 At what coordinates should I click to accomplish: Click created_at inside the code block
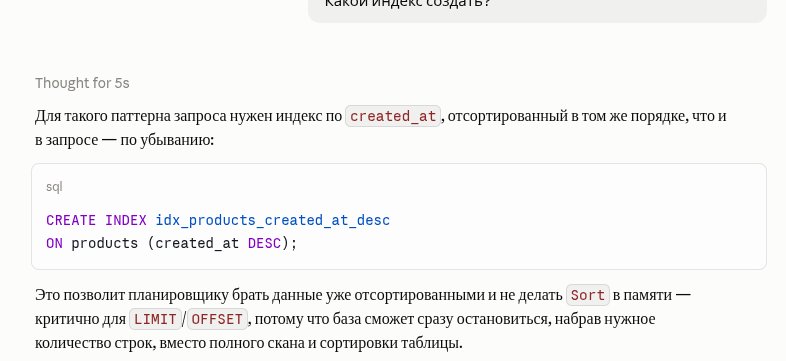pos(197,243)
